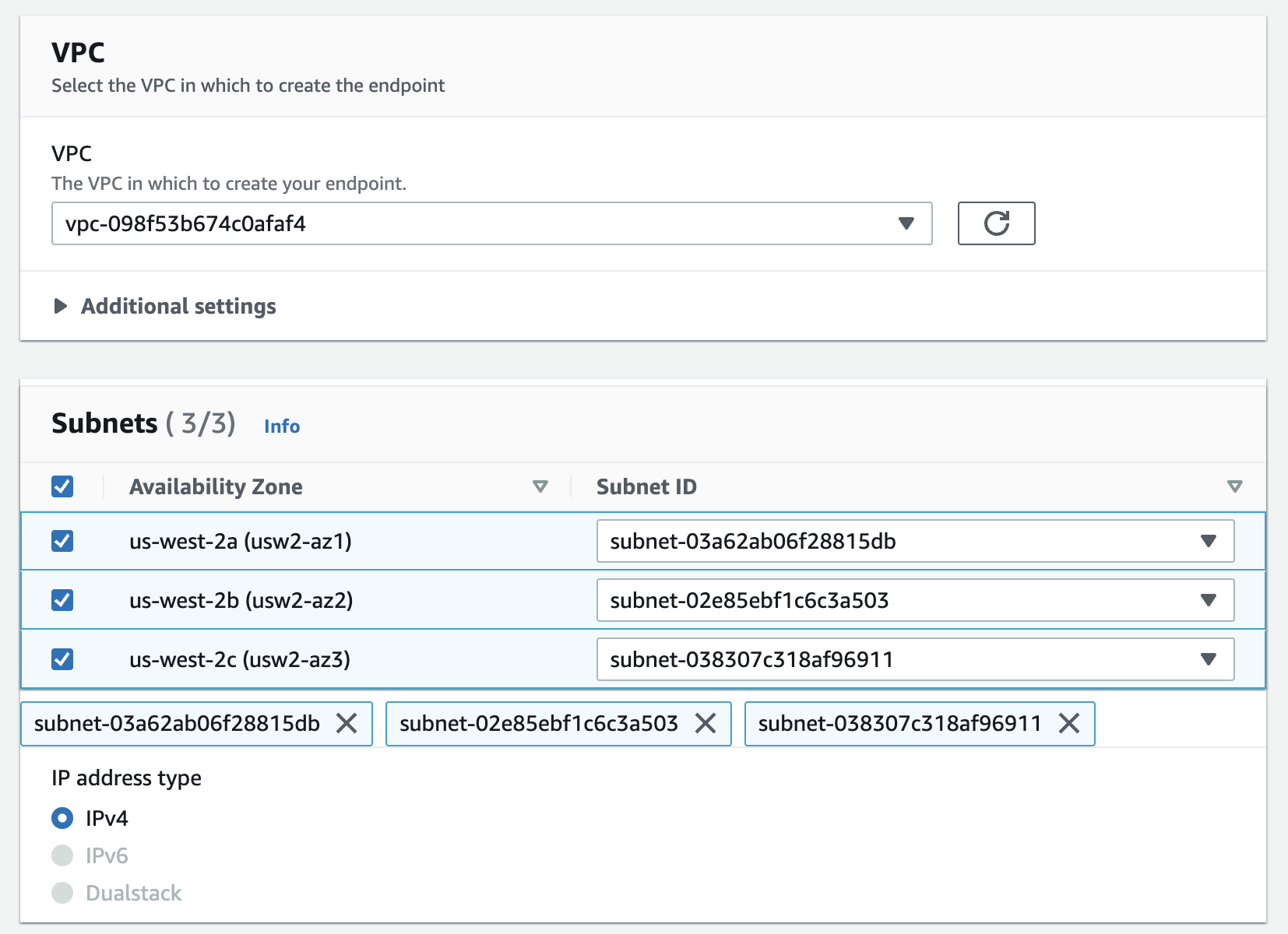Click the disclosure triangle before Additional settings
The height and width of the screenshot is (934, 1288).
61,306
